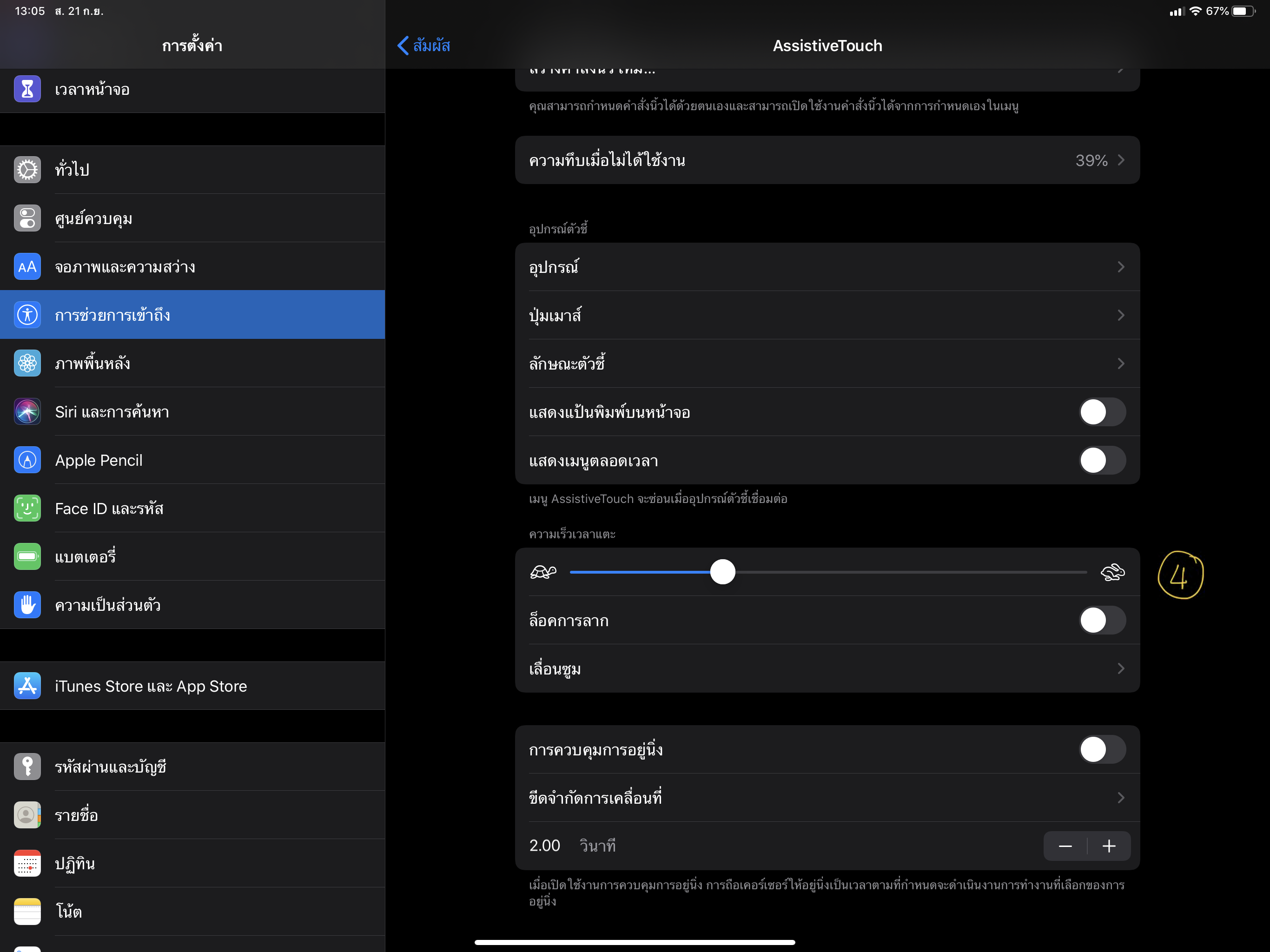
Task: Toggle แสดงเมนูตลอดเวลา switch
Action: point(1102,460)
